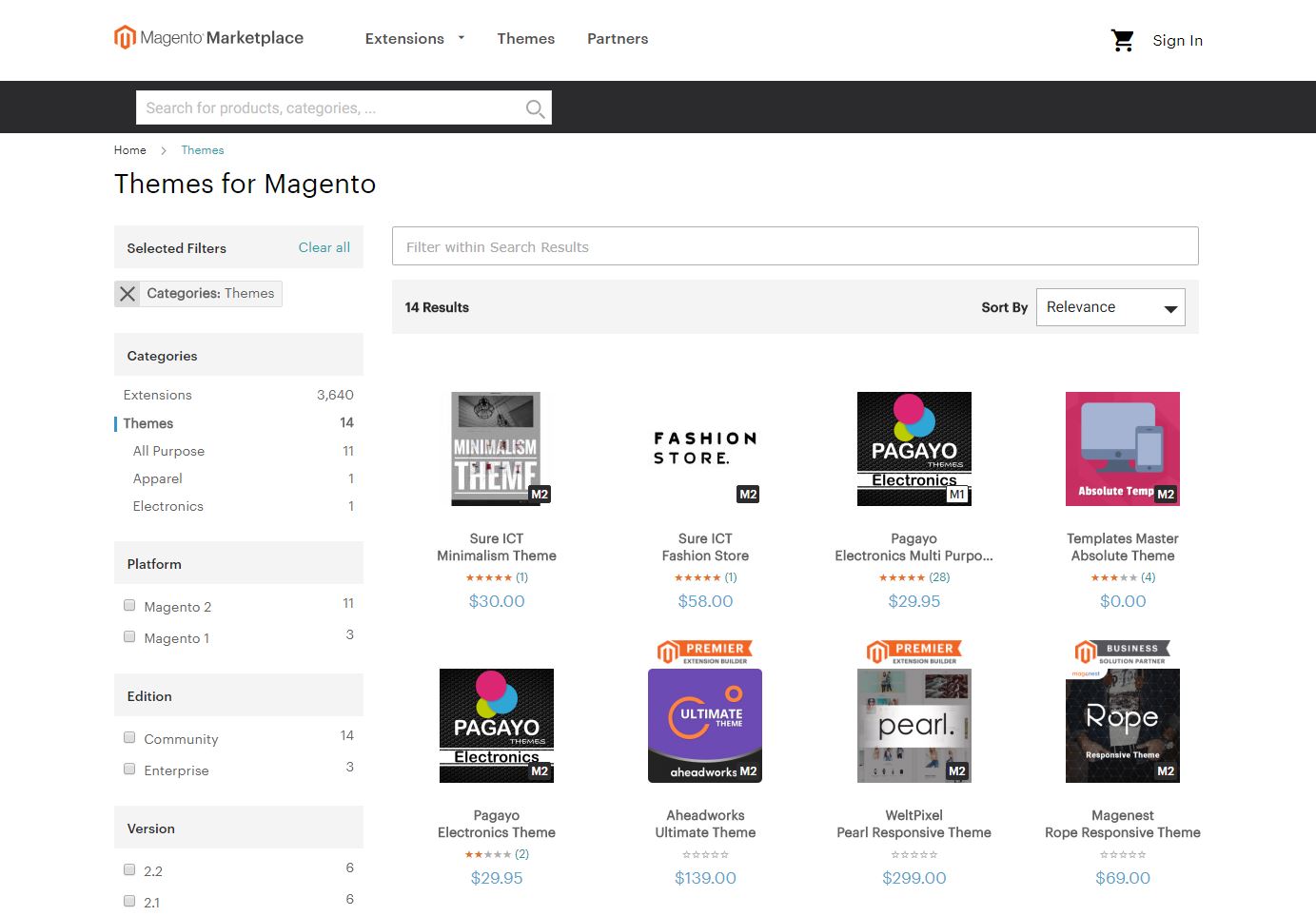
Task: Click empty star rating of Ultimate Theme
Action: click(x=705, y=854)
